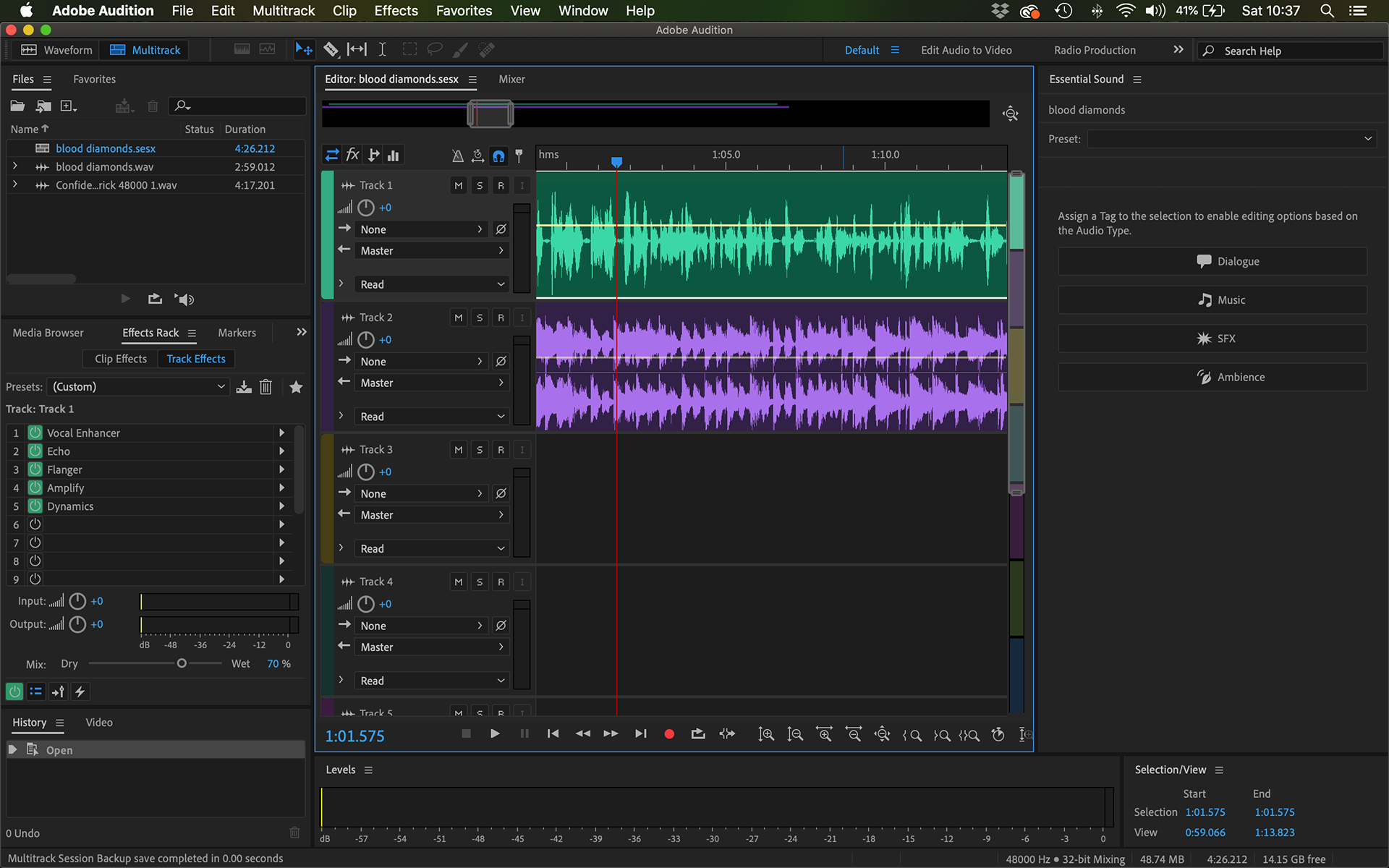The width and height of the screenshot is (1389, 868).
Task: Switch to the Media Browser tab
Action: coord(48,333)
